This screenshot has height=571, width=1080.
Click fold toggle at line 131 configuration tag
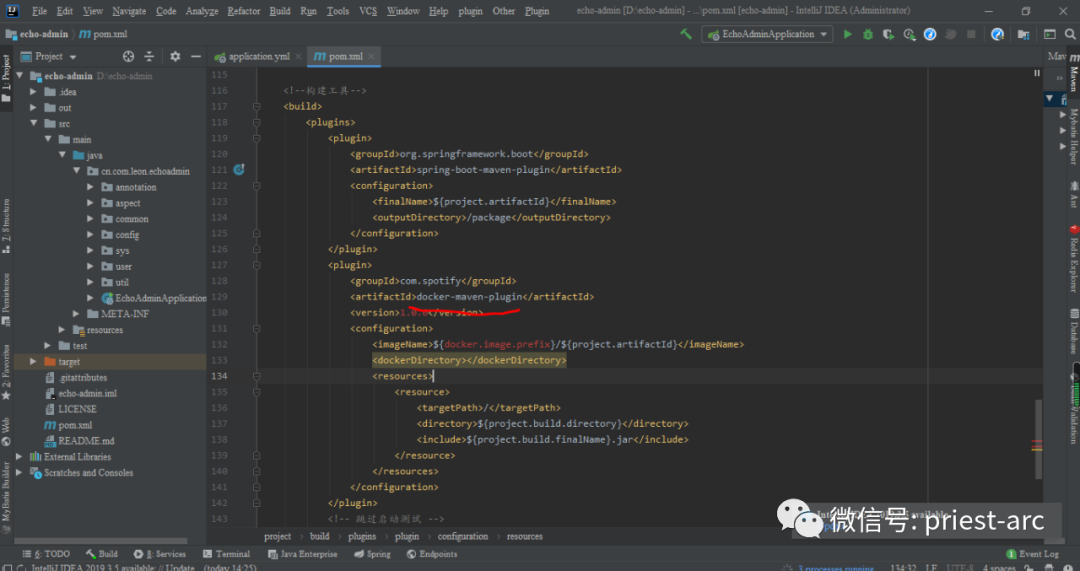pos(256,329)
